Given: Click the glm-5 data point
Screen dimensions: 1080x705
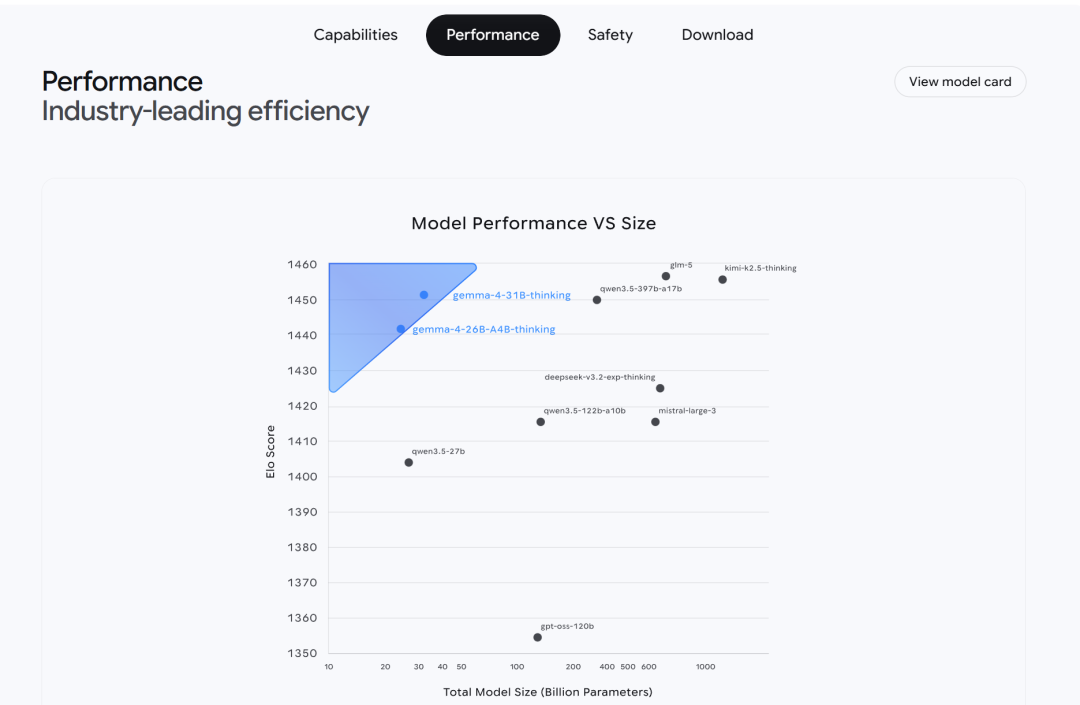Looking at the screenshot, I should pyautogui.click(x=666, y=276).
